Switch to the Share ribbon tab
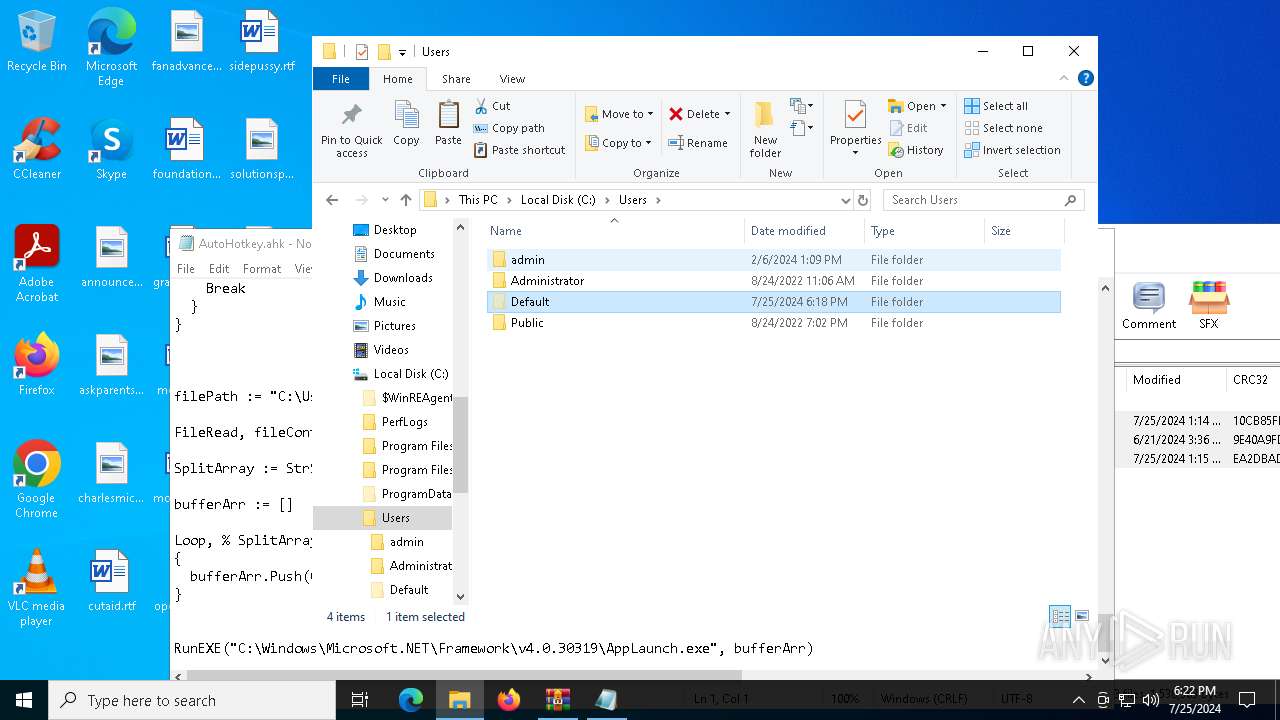1280x720 pixels. click(x=456, y=79)
